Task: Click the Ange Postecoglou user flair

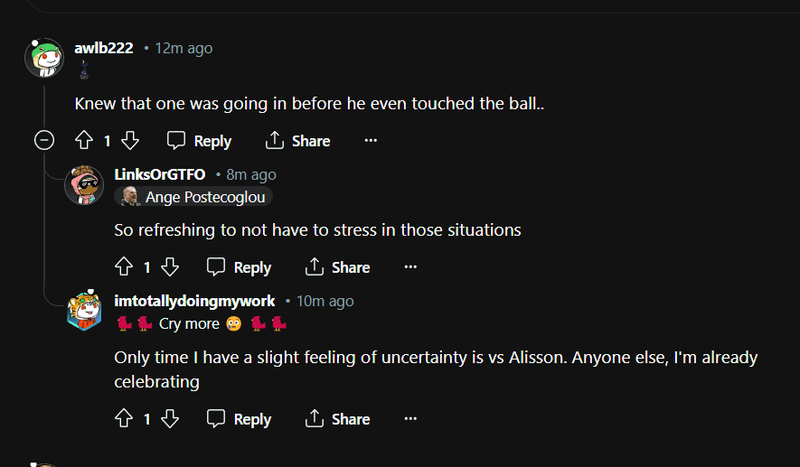Action: (x=192, y=197)
